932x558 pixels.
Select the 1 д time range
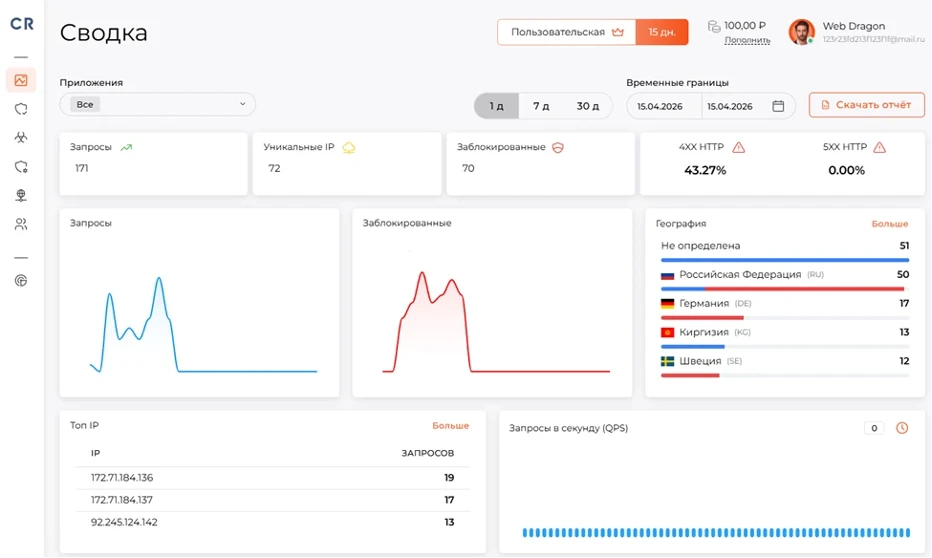(x=496, y=106)
